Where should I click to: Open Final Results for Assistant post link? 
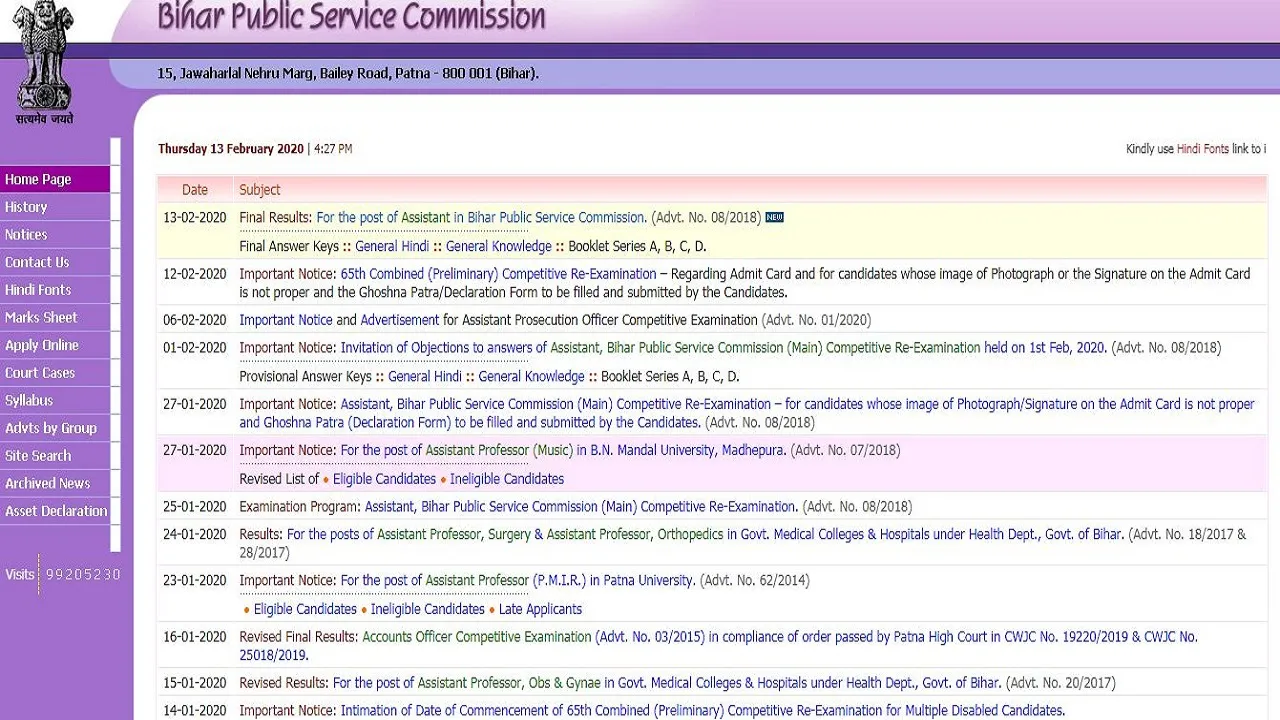click(x=481, y=217)
